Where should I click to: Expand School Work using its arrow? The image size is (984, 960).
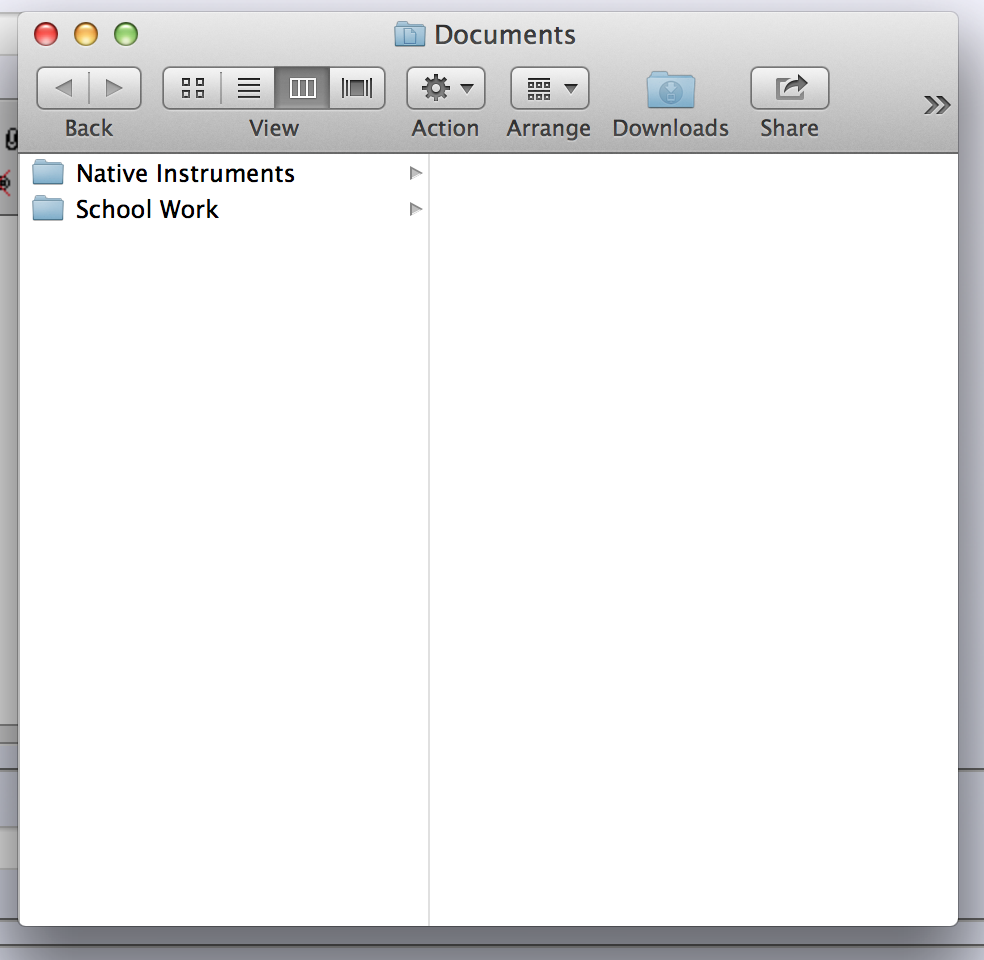pyautogui.click(x=415, y=208)
